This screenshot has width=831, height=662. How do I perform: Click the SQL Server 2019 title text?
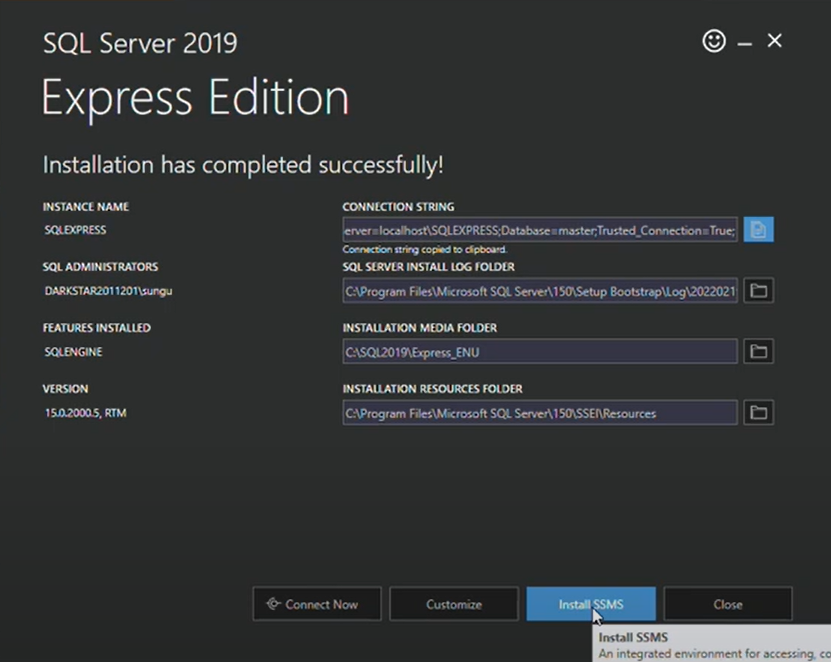(140, 43)
